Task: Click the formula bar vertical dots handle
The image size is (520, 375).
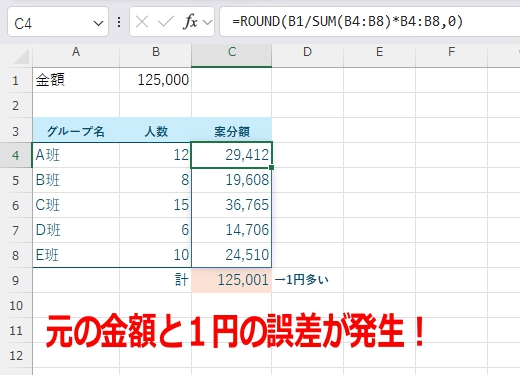Action: (x=119, y=22)
